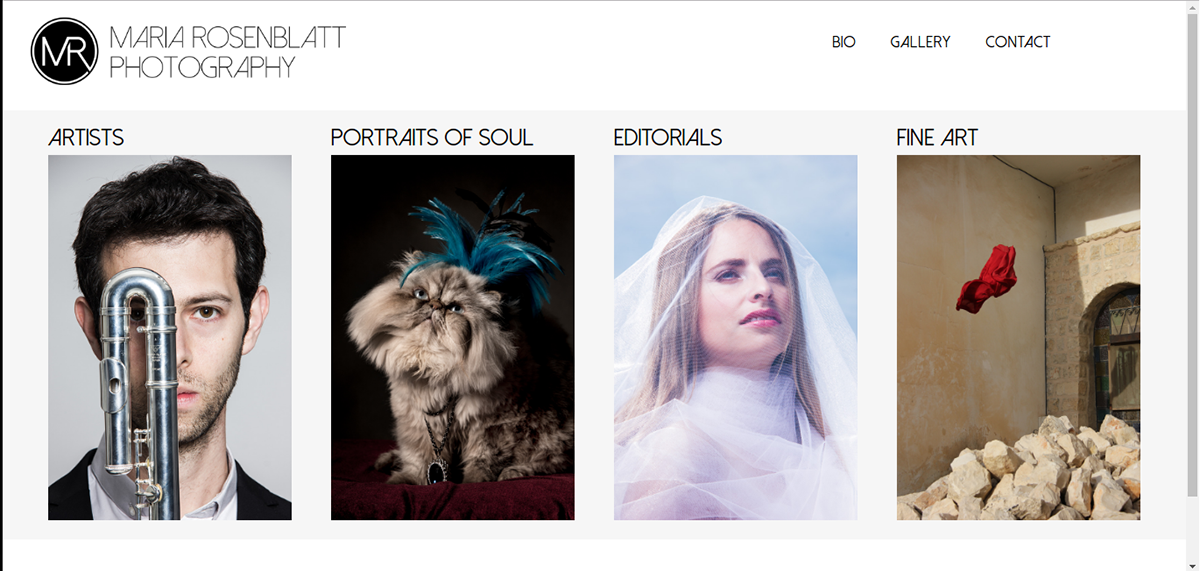Click the silver flute in Artists photo
Screen dimensions: 1200x571
point(141,392)
